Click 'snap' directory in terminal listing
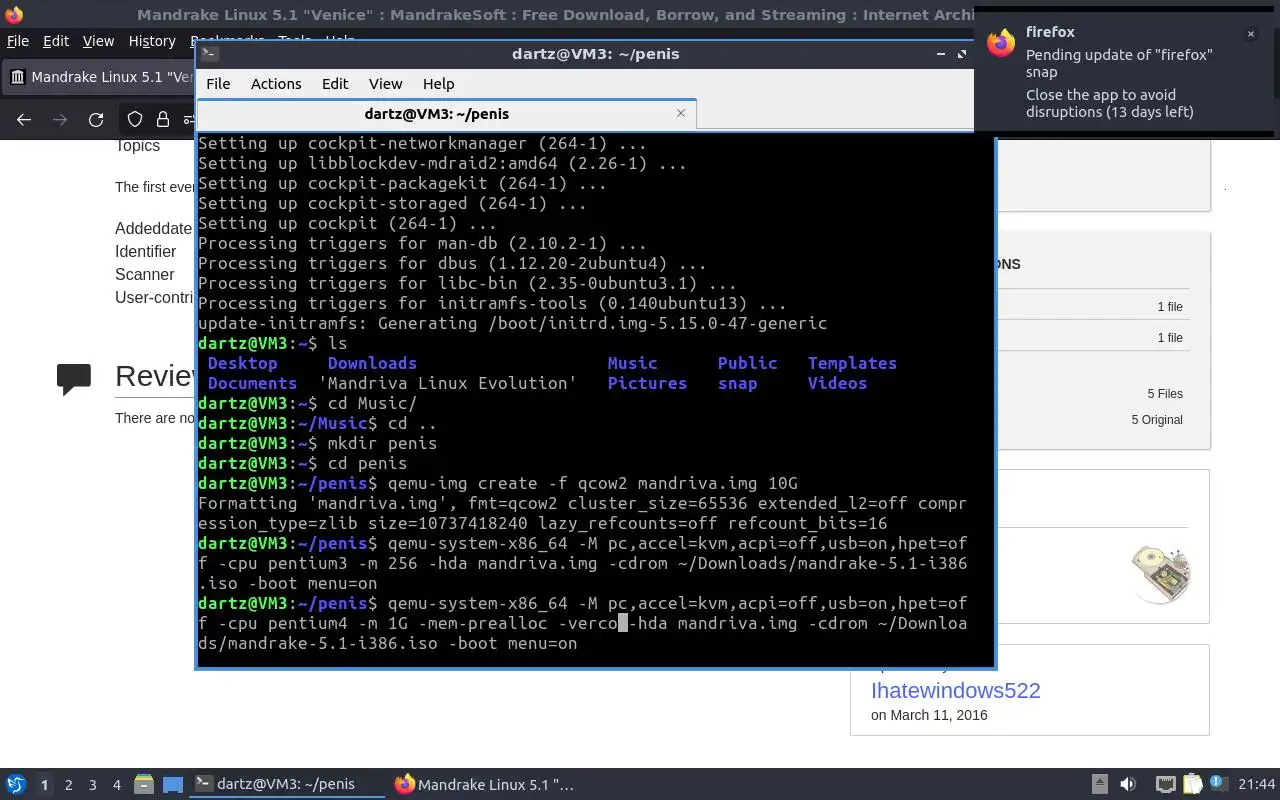 737,383
